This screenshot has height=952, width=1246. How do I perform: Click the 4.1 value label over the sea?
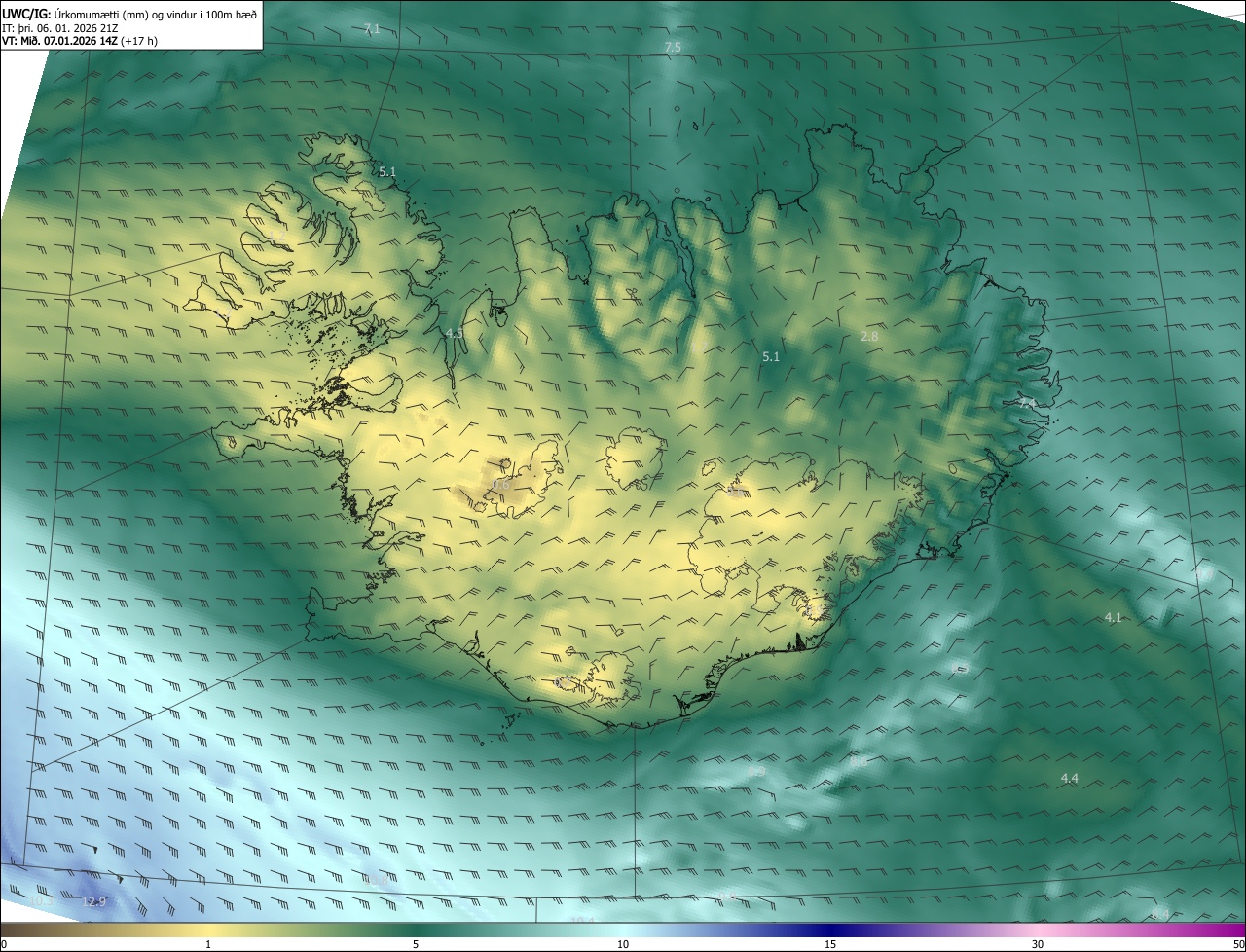(1114, 618)
